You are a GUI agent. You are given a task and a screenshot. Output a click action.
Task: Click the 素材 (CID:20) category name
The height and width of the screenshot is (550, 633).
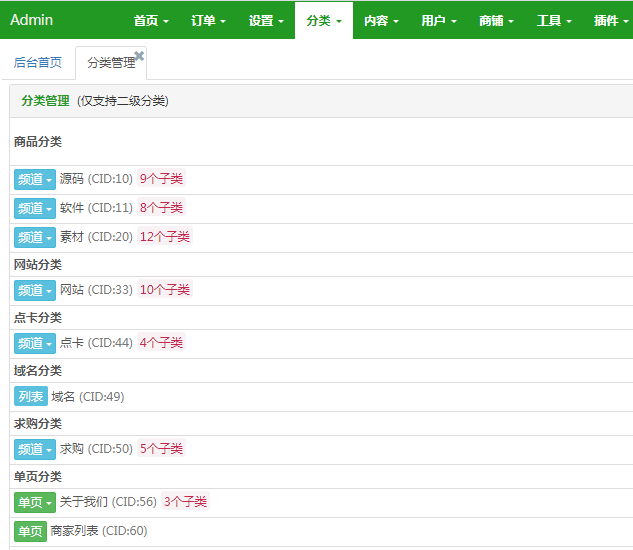point(96,237)
